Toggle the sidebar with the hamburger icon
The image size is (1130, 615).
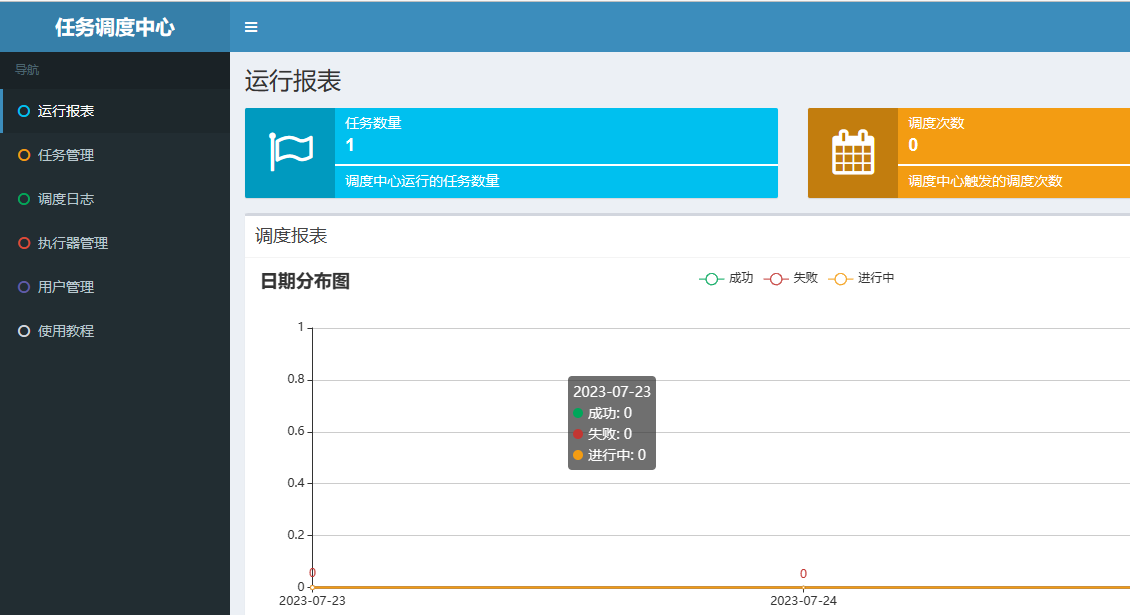(x=251, y=27)
